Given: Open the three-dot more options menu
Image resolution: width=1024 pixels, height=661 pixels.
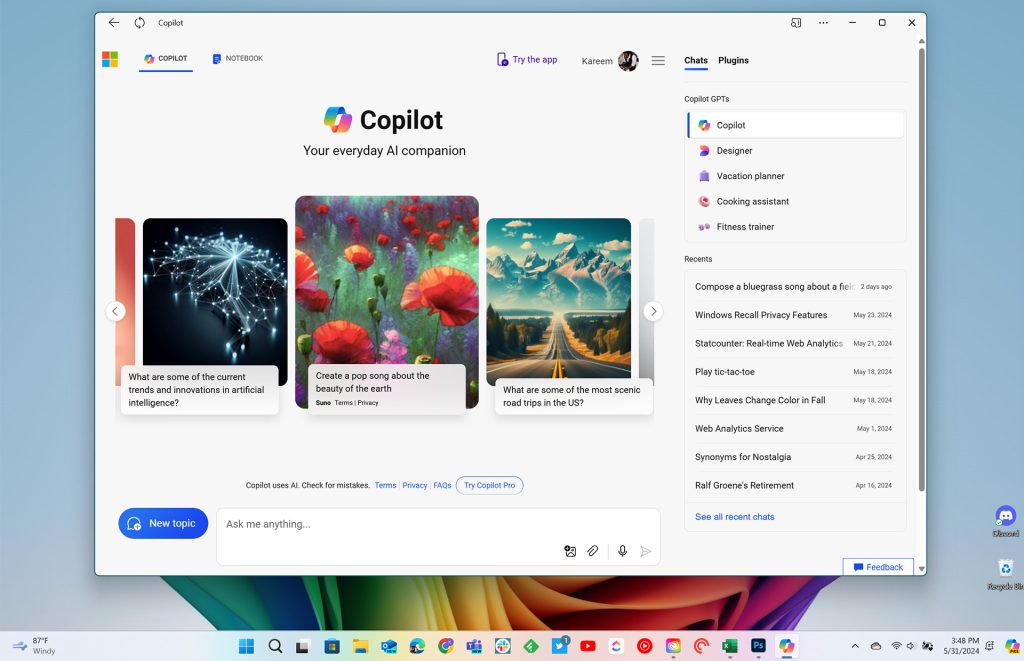Looking at the screenshot, I should pos(824,23).
